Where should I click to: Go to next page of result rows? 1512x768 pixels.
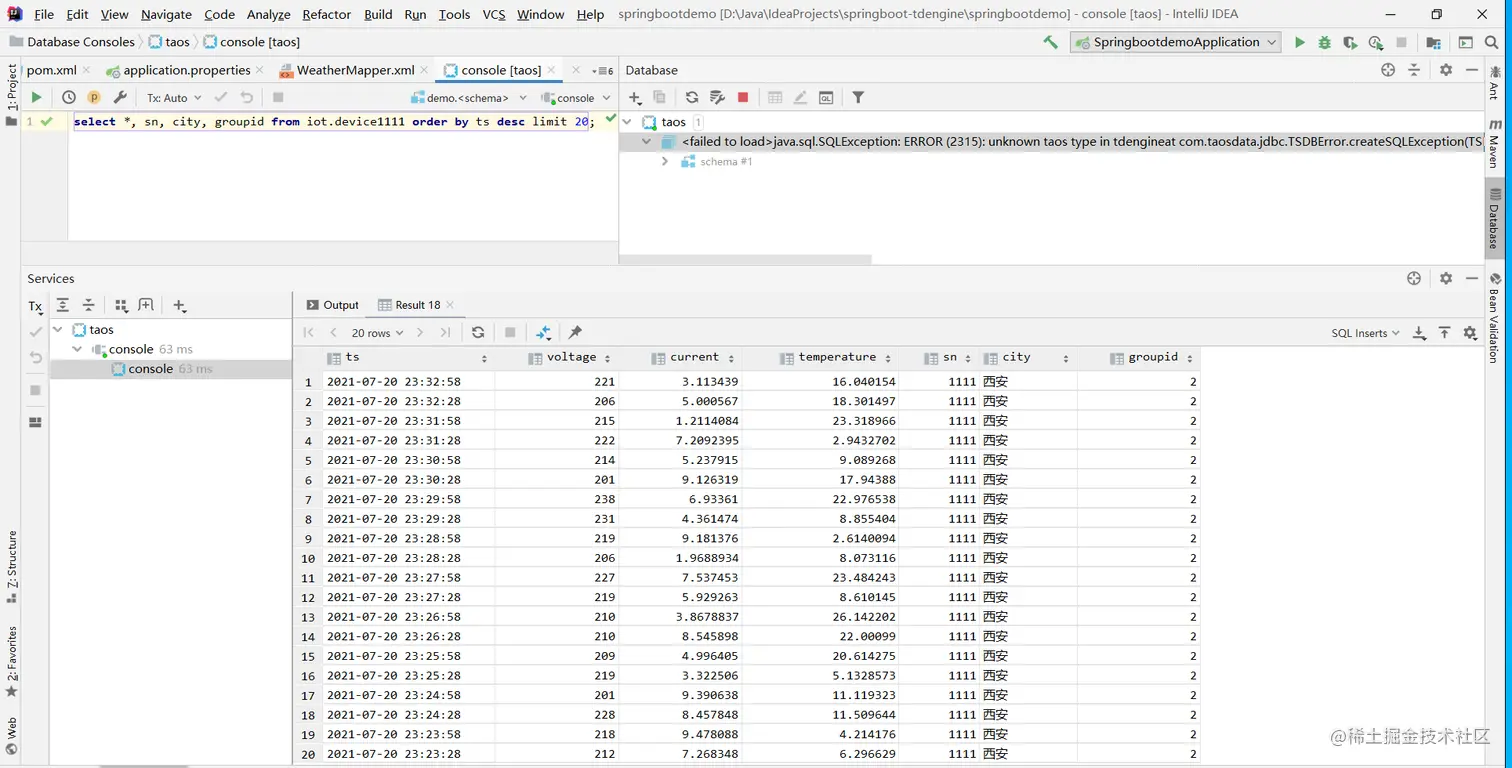click(x=420, y=332)
